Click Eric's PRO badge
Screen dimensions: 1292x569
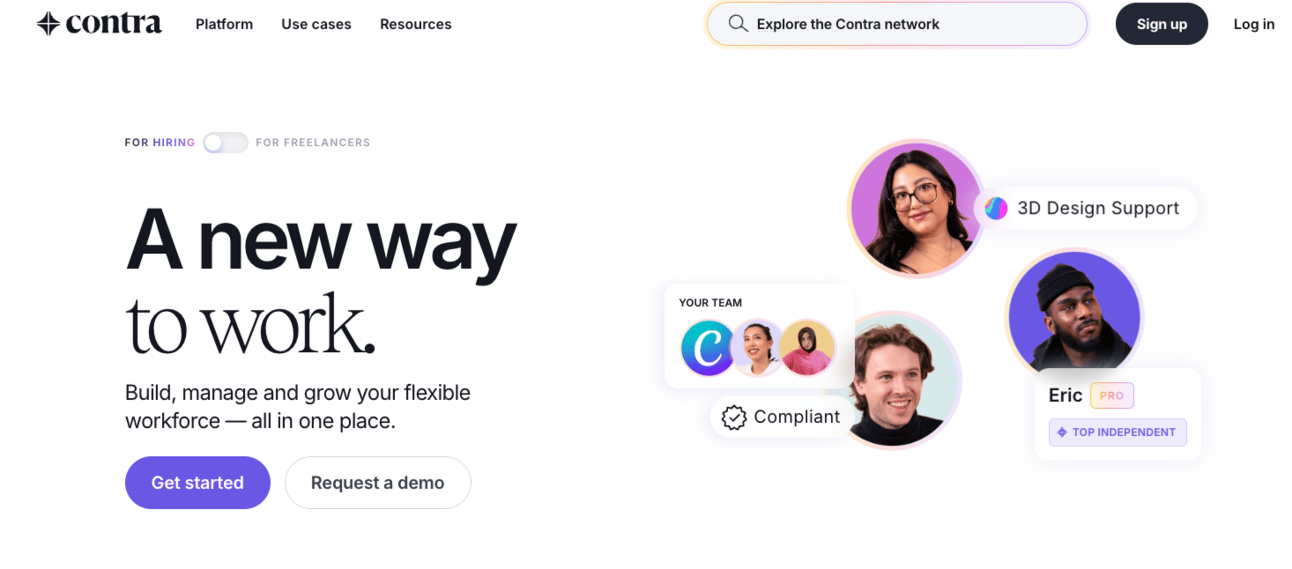click(1112, 395)
